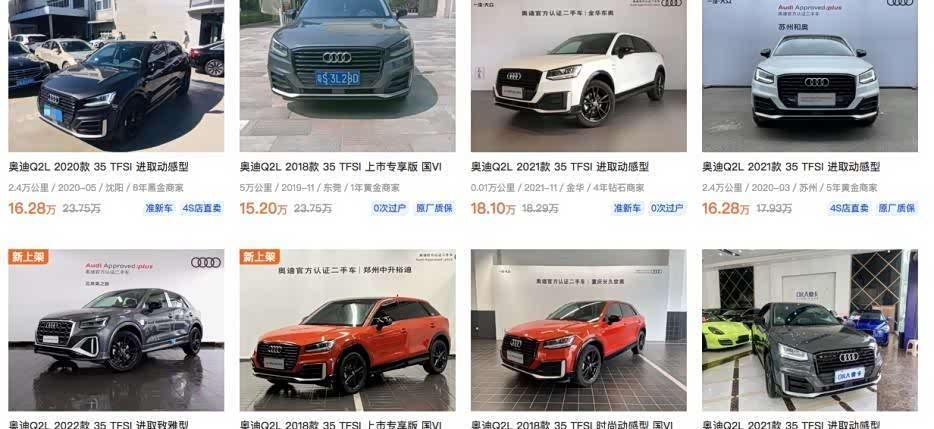This screenshot has height=429, width=934.
Task: Open front-view Audi photo from 苏州和奥
Action: point(810,76)
